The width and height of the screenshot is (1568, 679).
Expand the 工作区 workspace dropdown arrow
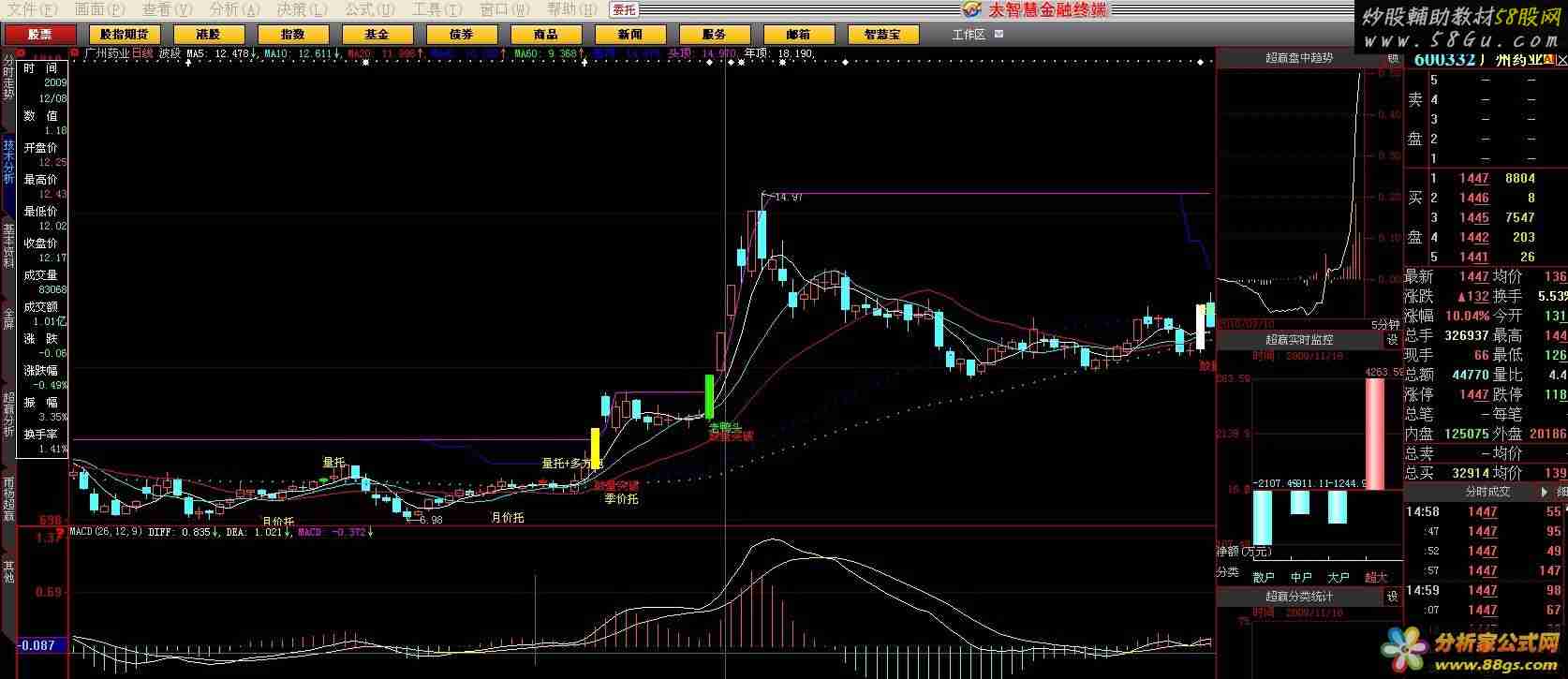(998, 34)
